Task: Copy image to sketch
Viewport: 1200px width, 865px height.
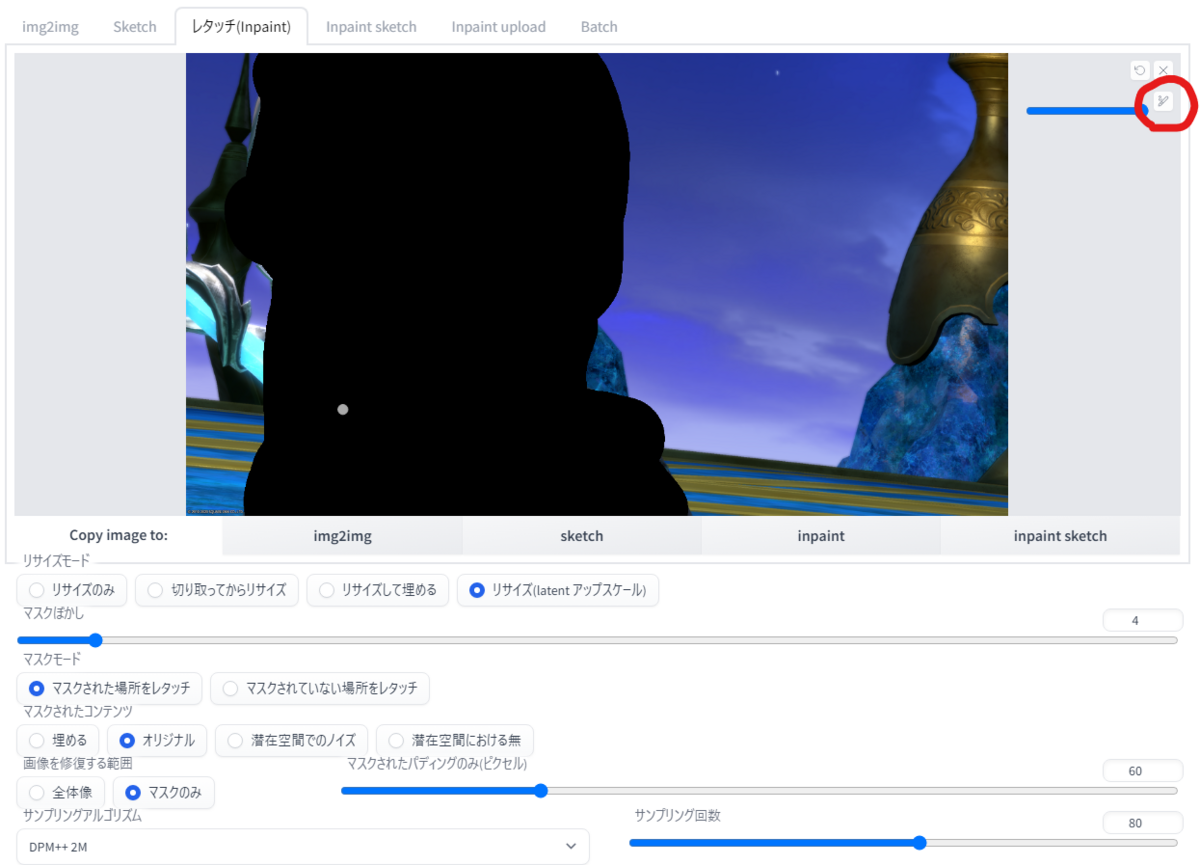Action: pos(582,536)
